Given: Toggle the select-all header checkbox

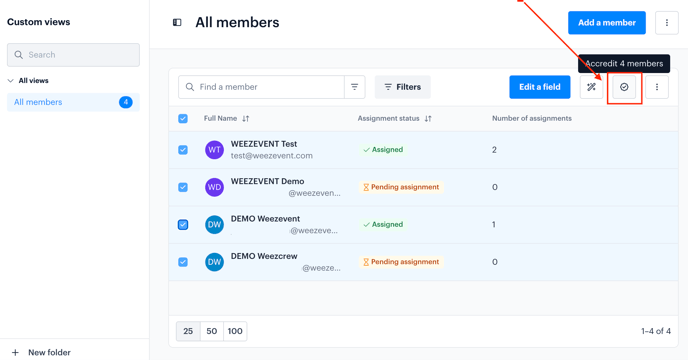Looking at the screenshot, I should (183, 119).
